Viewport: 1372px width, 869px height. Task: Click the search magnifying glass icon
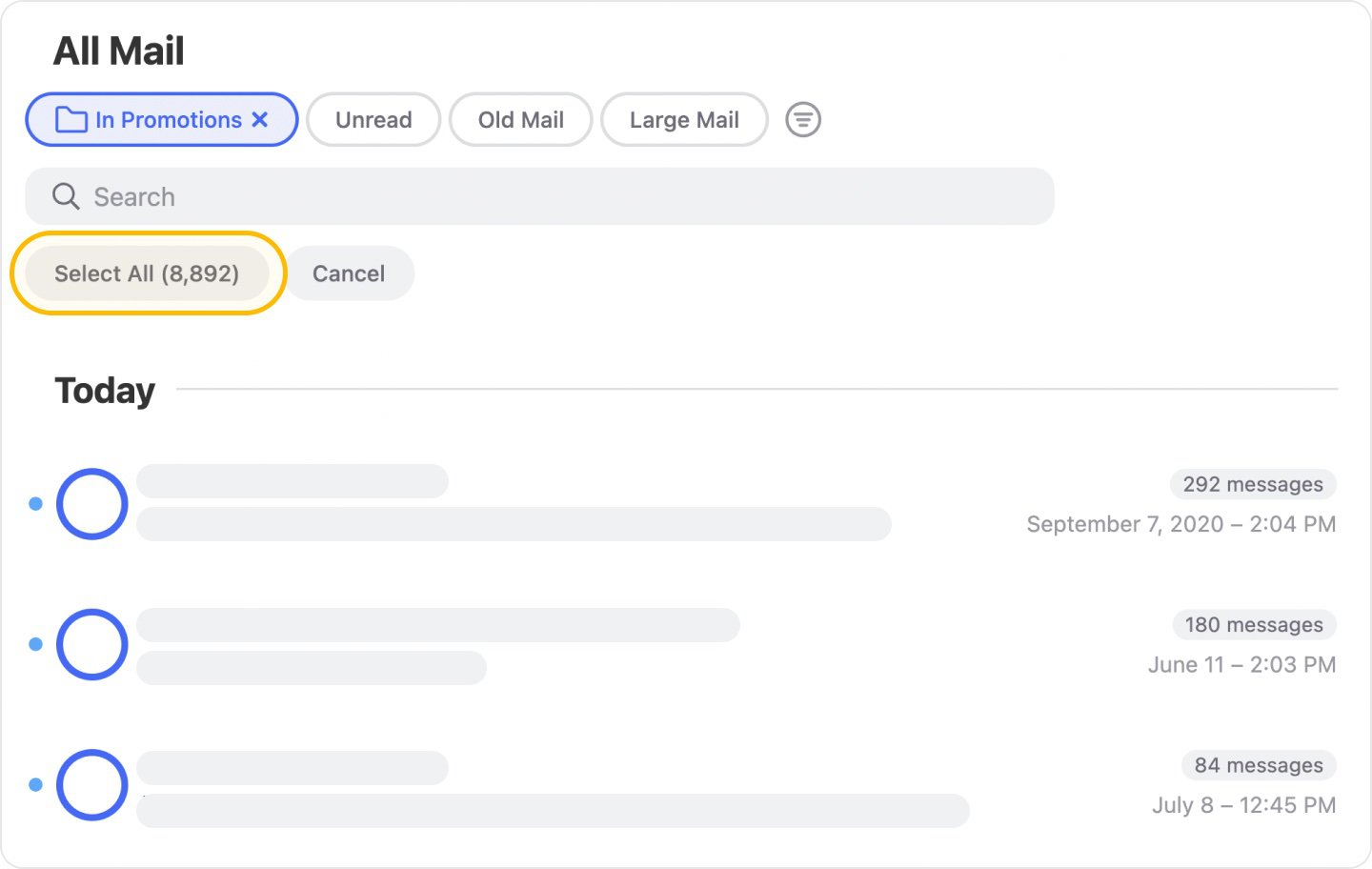(x=66, y=196)
